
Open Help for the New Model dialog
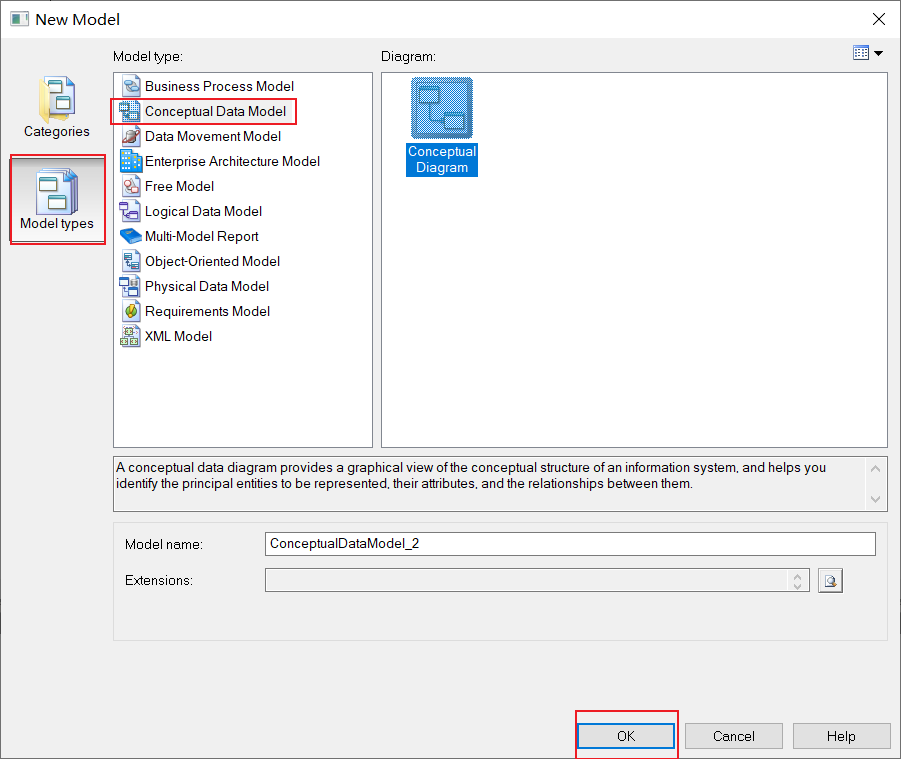(x=841, y=736)
